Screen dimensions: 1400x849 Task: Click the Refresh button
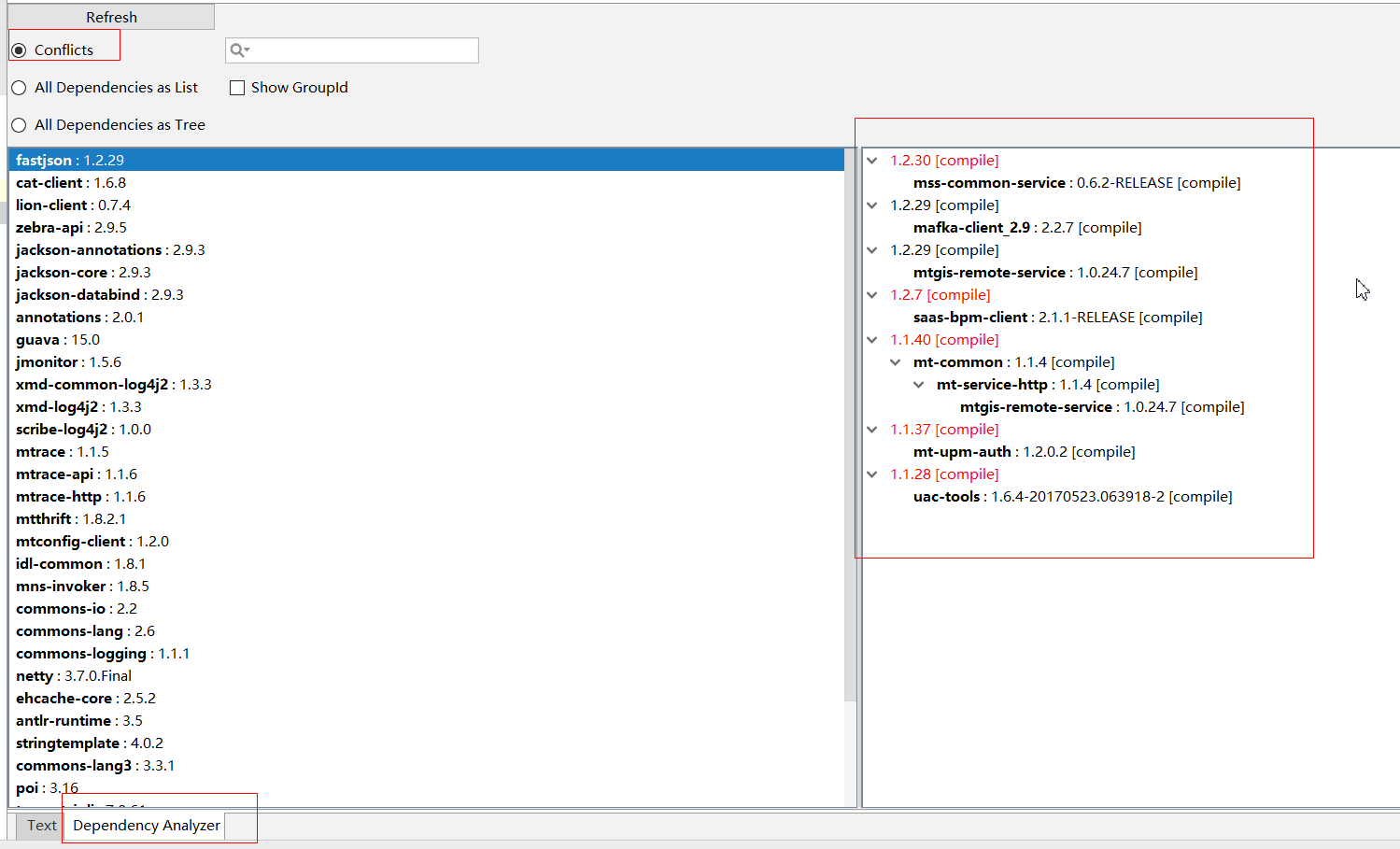coord(111,17)
